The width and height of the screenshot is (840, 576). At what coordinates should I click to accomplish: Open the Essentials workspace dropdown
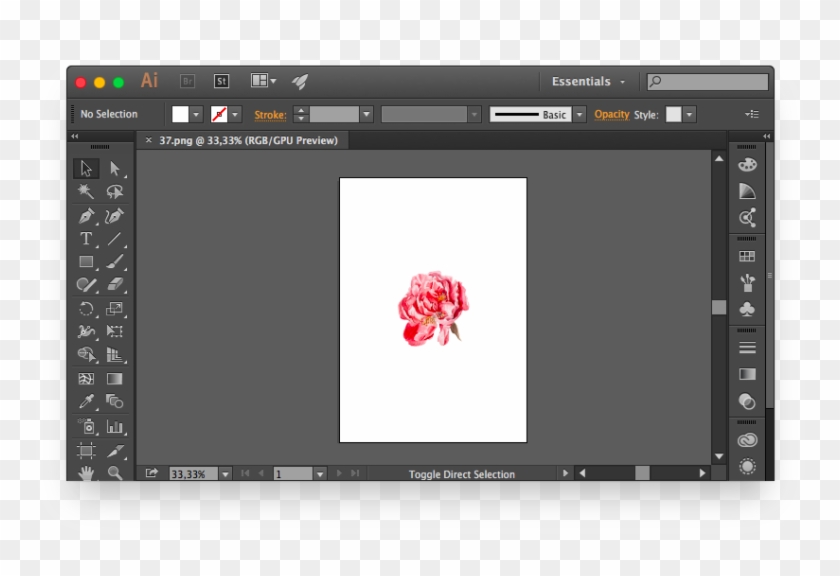[586, 81]
